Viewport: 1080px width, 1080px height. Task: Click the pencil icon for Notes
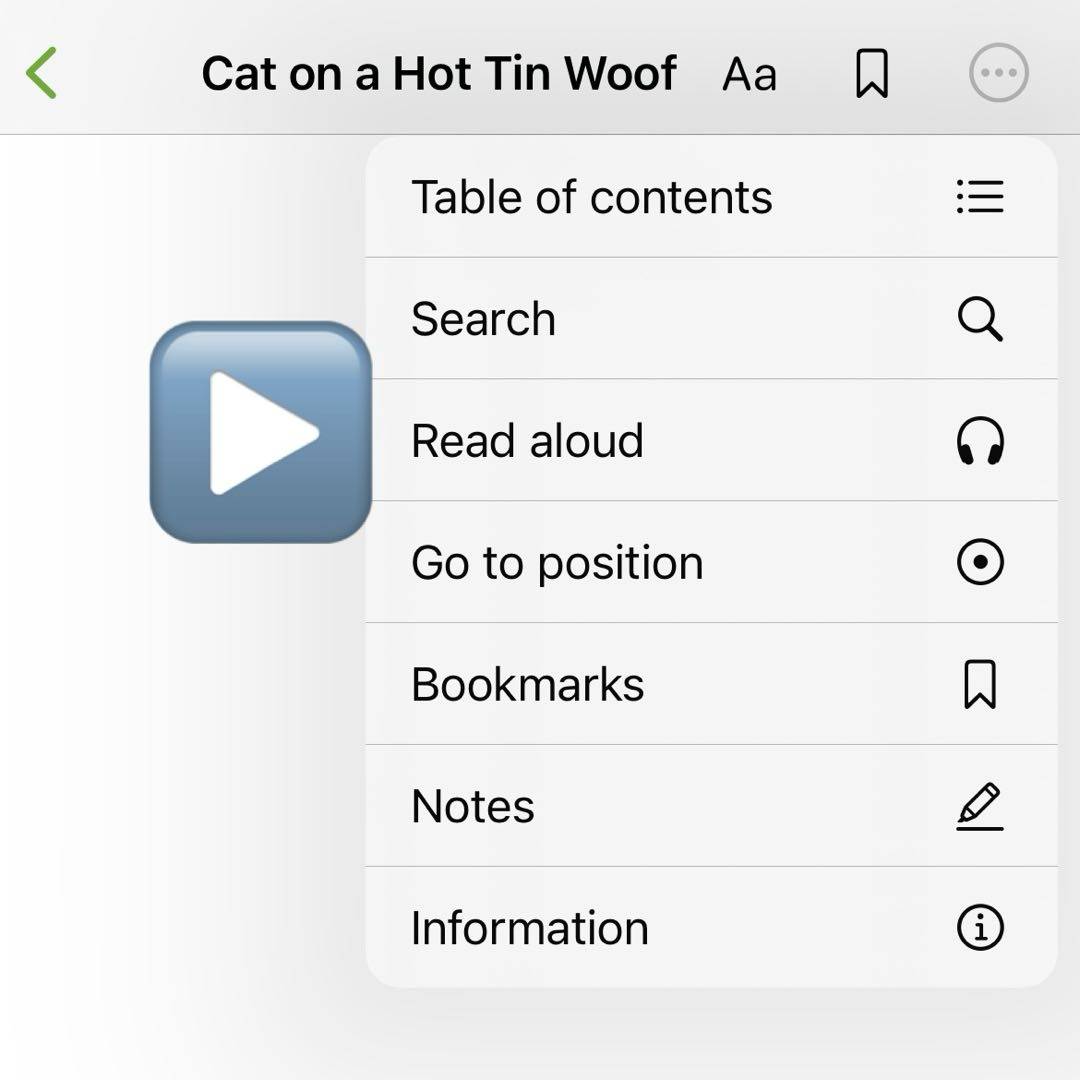tap(979, 807)
